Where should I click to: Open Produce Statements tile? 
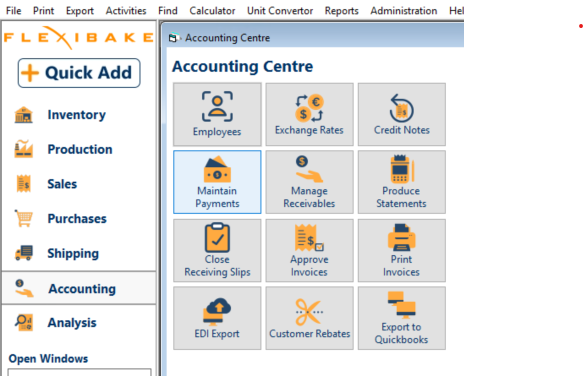pyautogui.click(x=402, y=182)
